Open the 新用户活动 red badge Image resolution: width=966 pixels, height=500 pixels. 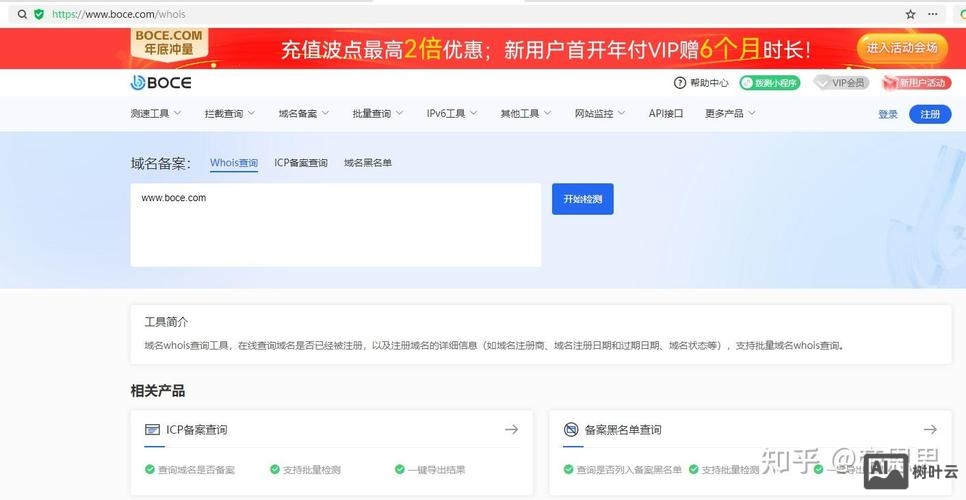tap(916, 83)
